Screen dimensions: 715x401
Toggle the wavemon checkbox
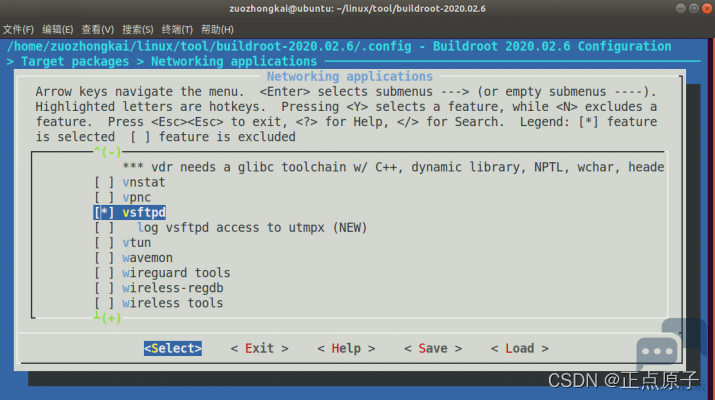(104, 258)
